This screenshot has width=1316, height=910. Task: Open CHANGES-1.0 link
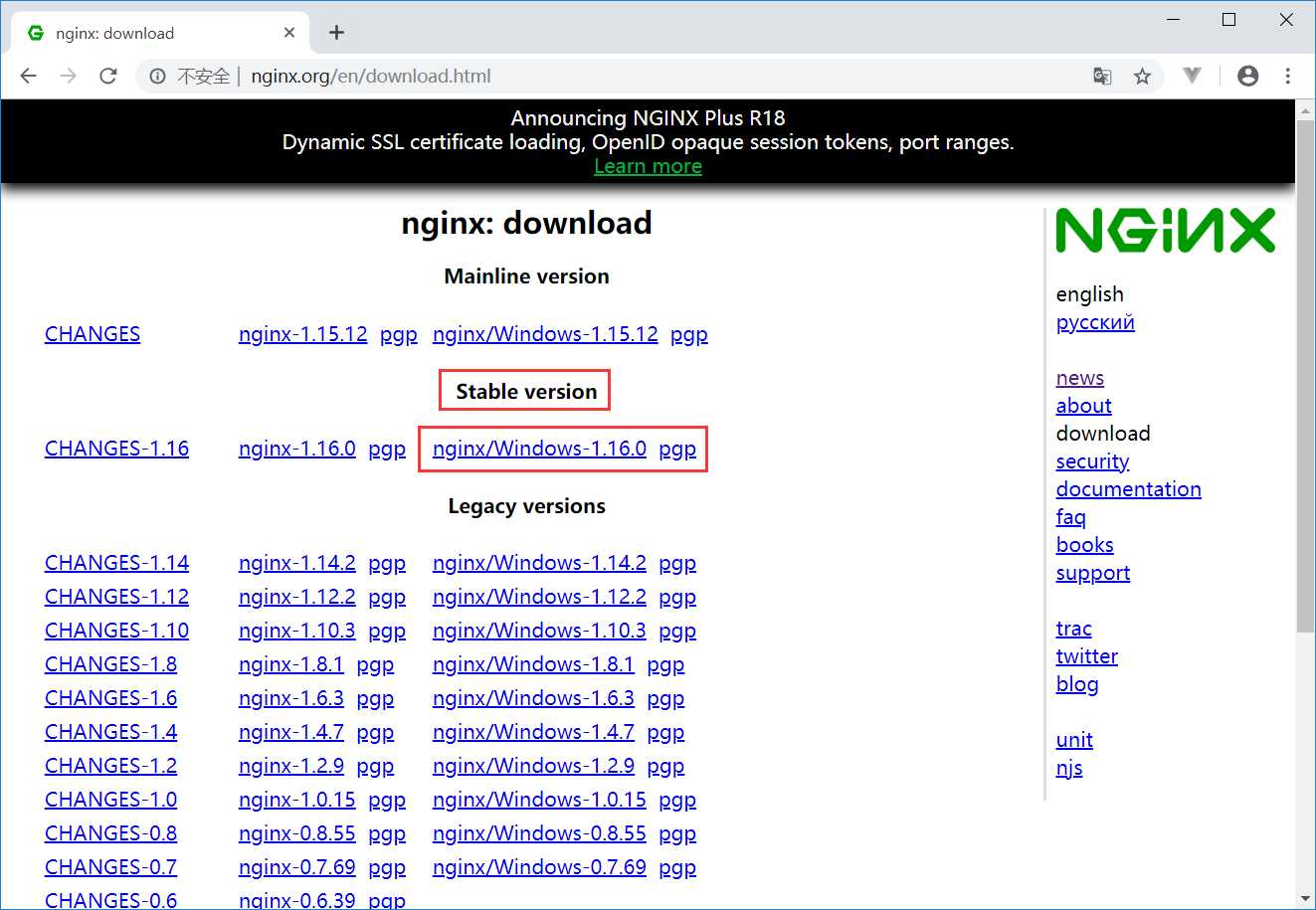click(110, 800)
